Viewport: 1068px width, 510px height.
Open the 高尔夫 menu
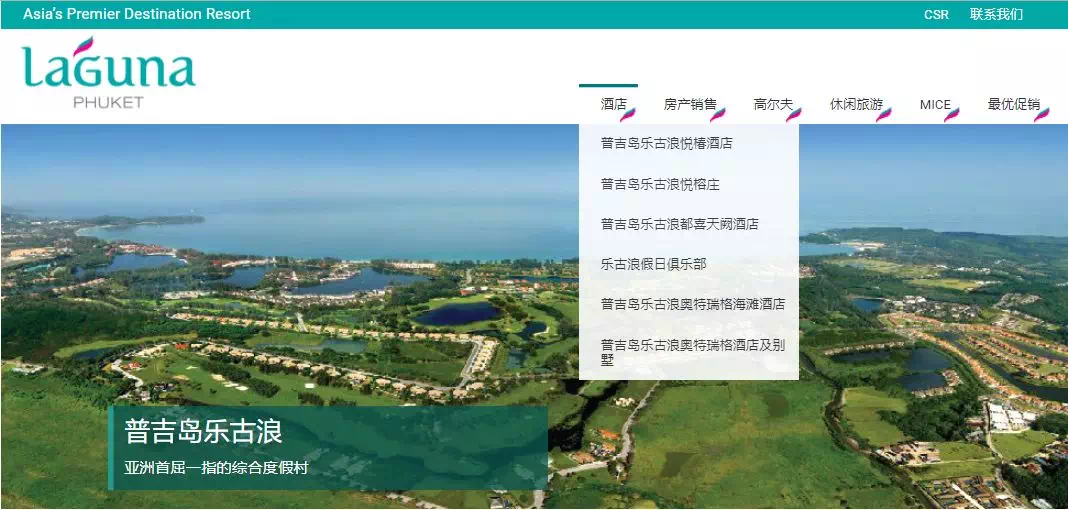point(773,104)
